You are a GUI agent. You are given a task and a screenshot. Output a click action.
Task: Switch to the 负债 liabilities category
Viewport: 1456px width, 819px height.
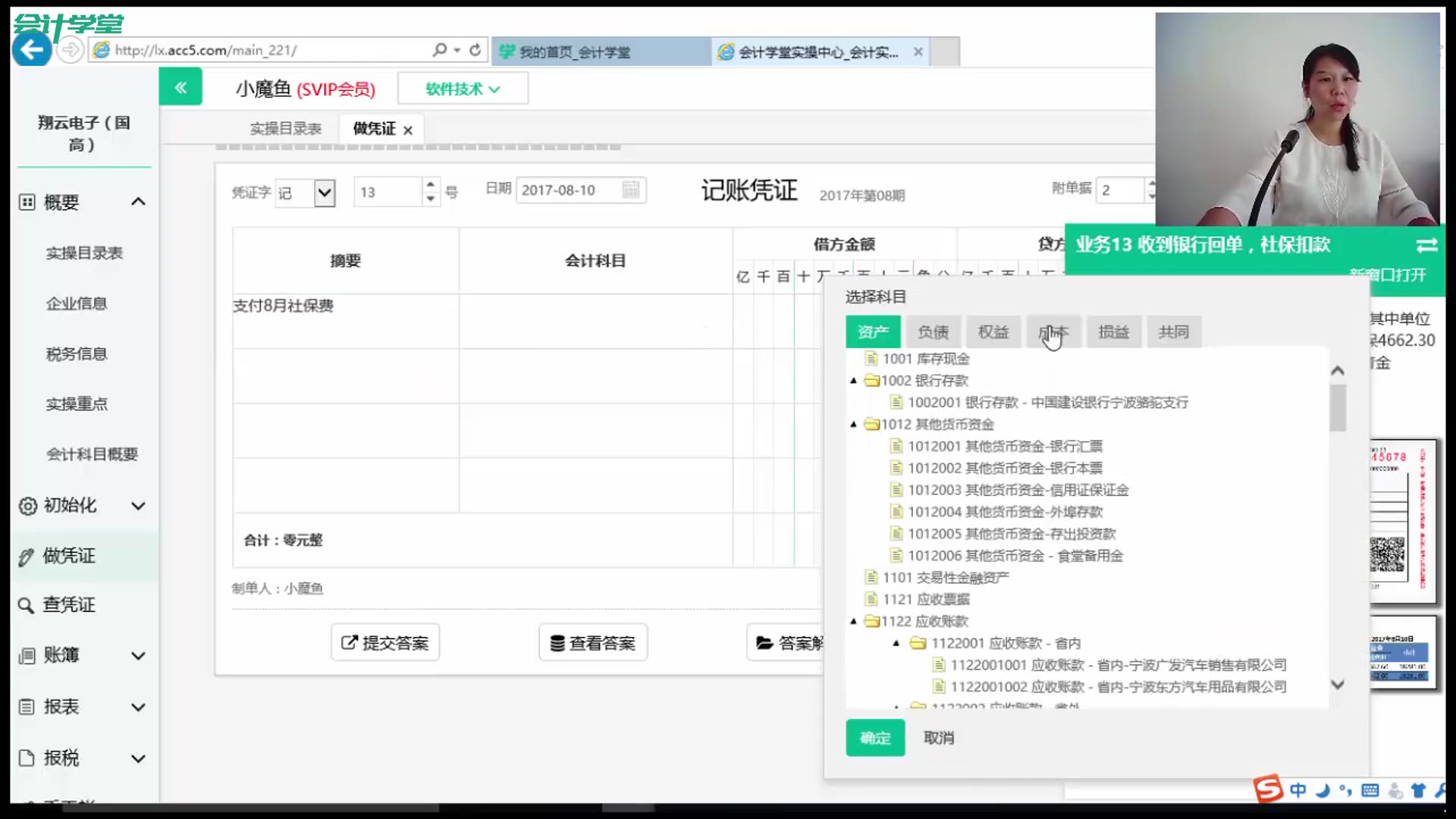(x=934, y=331)
